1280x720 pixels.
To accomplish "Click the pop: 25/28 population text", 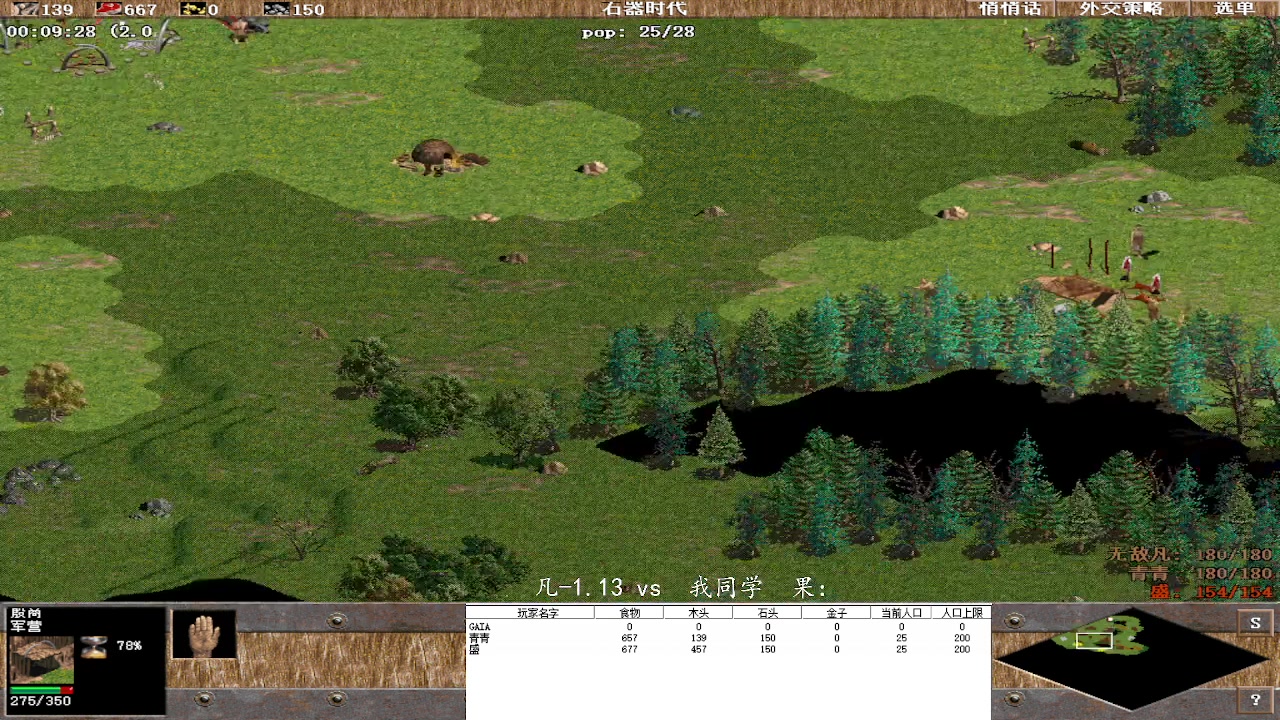I will 638,32.
